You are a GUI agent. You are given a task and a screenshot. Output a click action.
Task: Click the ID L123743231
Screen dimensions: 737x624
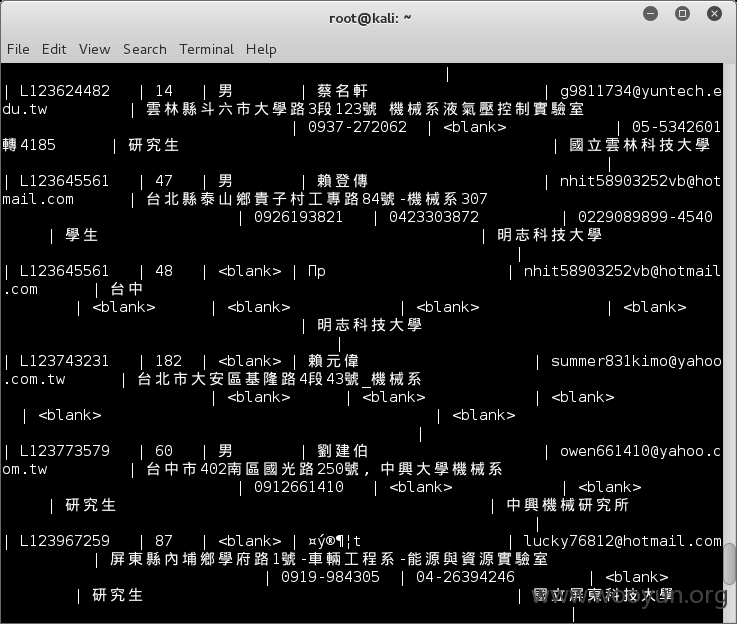pos(64,361)
